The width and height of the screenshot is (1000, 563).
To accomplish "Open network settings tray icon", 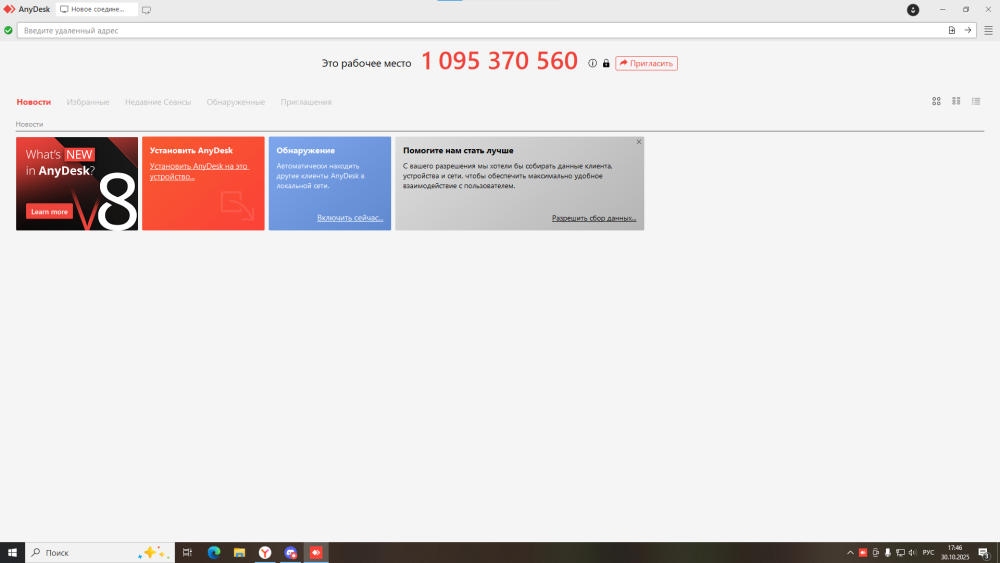I will 900,553.
